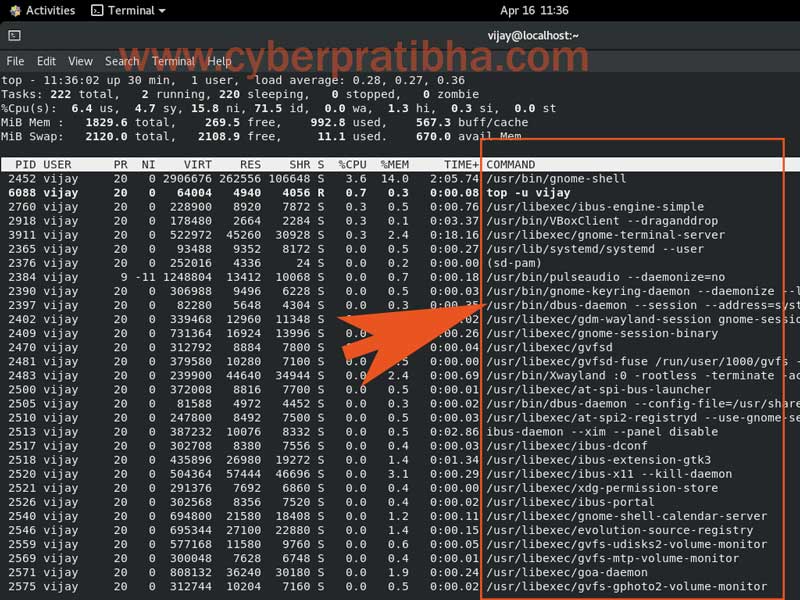
Task: Click the Terminal menu in the menu bar
Action: [173, 61]
